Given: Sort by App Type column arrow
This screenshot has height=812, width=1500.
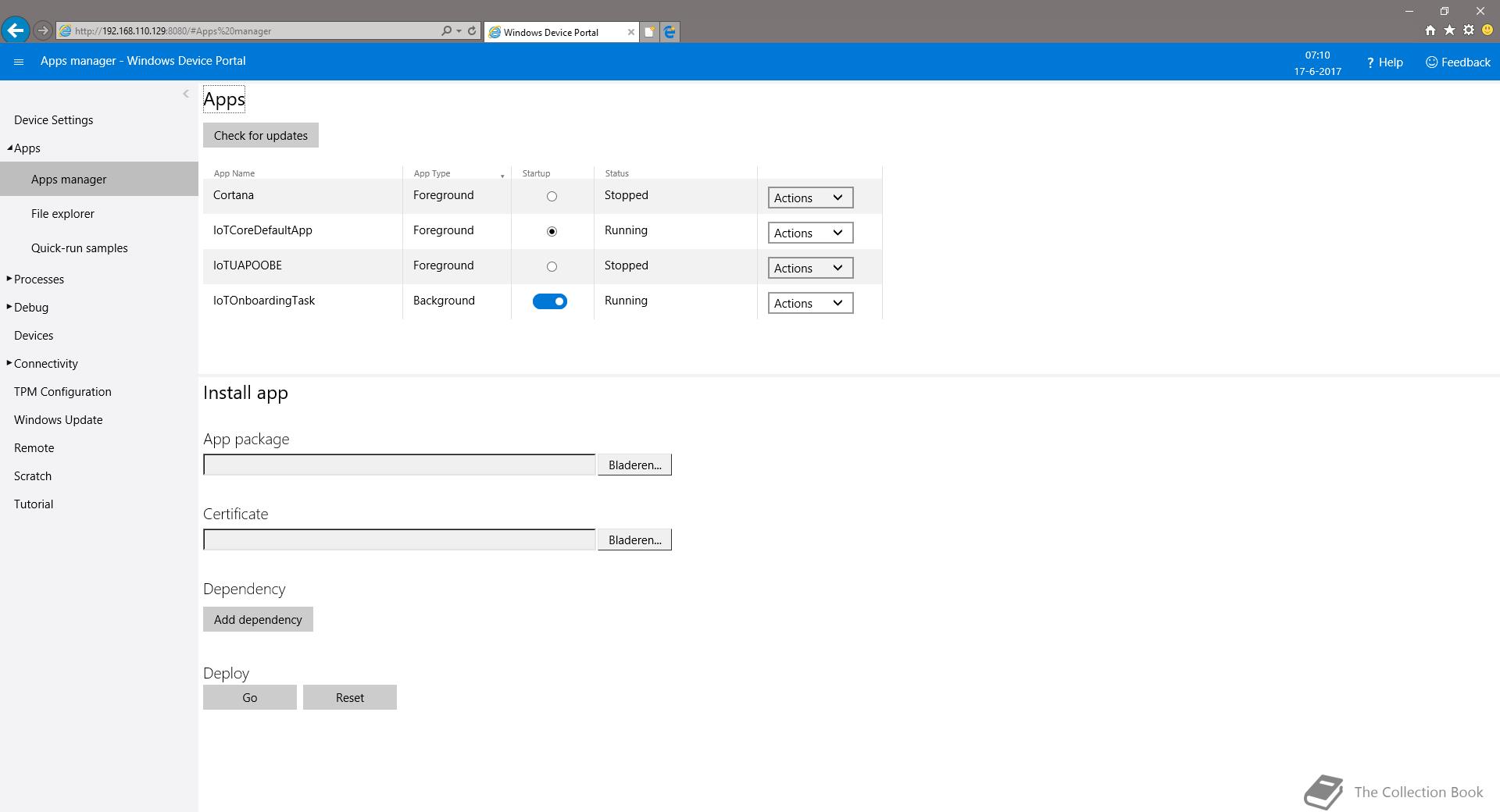Looking at the screenshot, I should pyautogui.click(x=502, y=176).
